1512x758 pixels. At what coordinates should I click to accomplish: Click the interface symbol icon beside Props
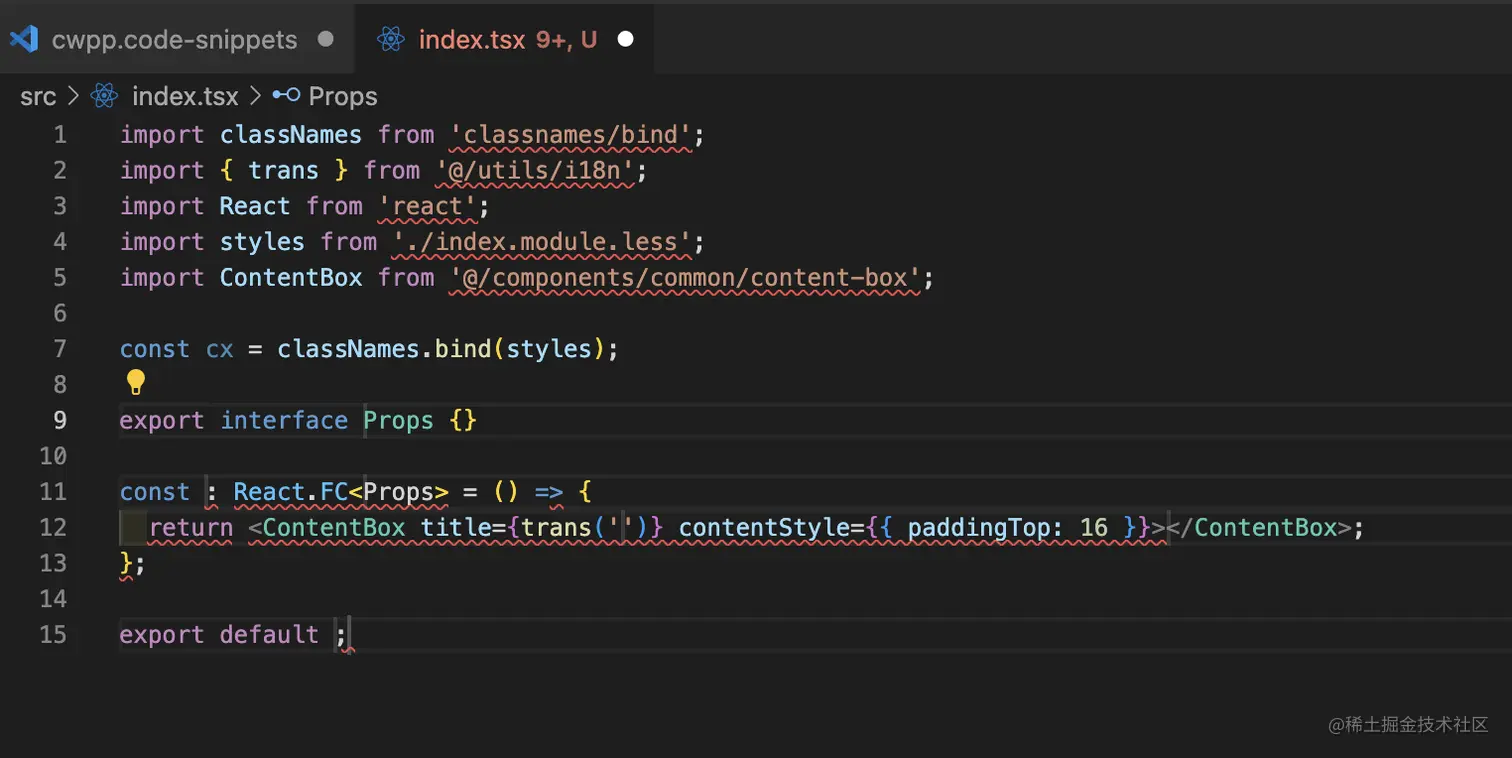click(287, 96)
